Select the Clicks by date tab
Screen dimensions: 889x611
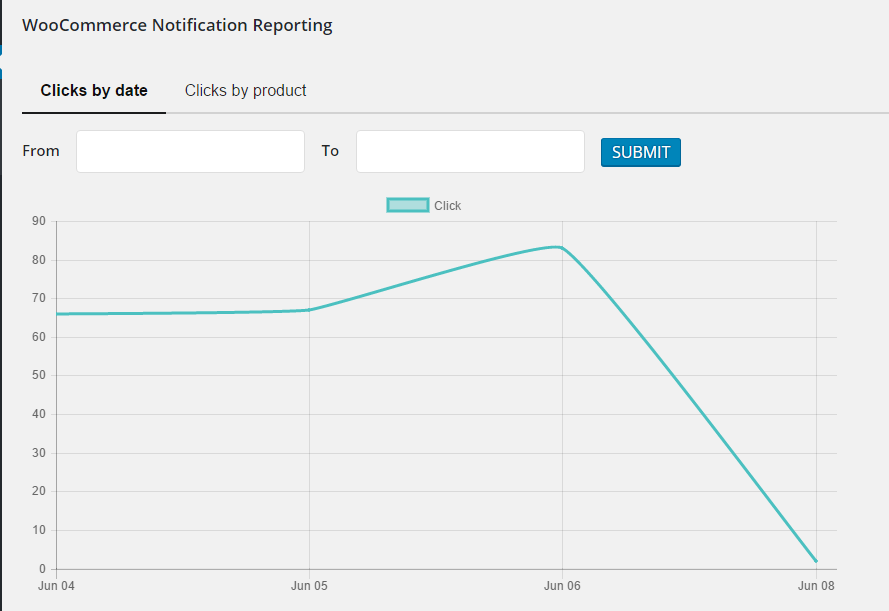(x=94, y=91)
